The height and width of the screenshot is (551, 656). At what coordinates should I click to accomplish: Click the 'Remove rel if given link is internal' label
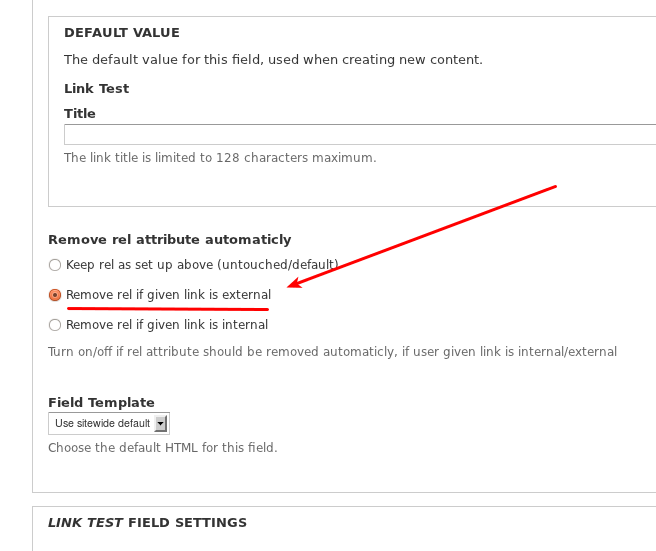coord(167,325)
